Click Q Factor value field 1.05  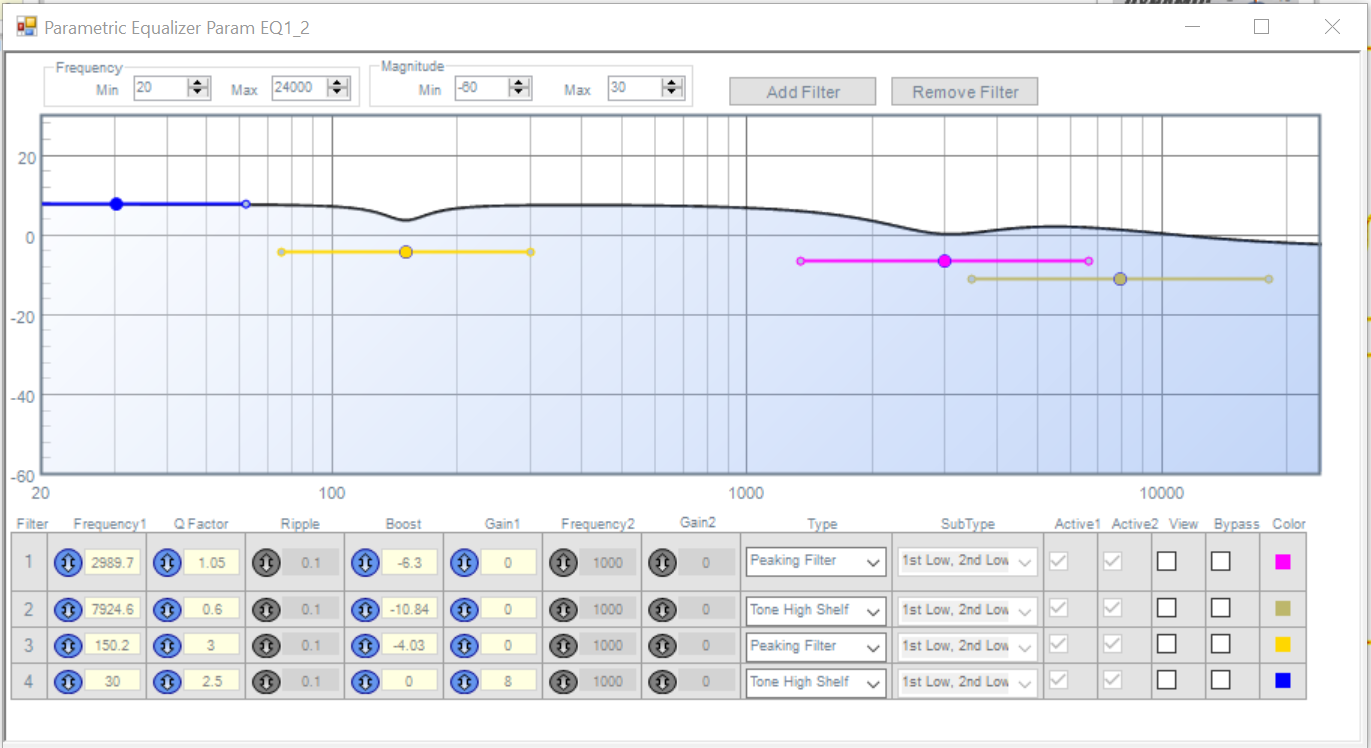coord(211,563)
